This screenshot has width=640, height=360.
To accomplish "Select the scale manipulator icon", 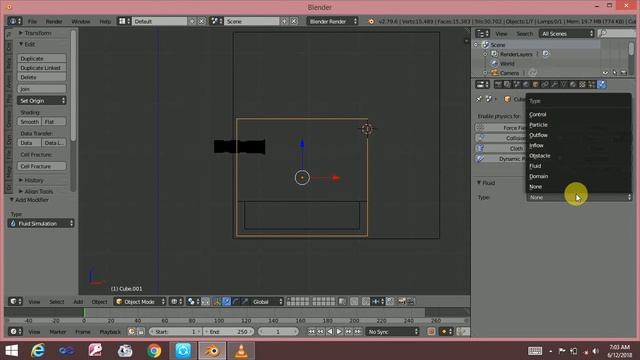I will tap(245, 302).
